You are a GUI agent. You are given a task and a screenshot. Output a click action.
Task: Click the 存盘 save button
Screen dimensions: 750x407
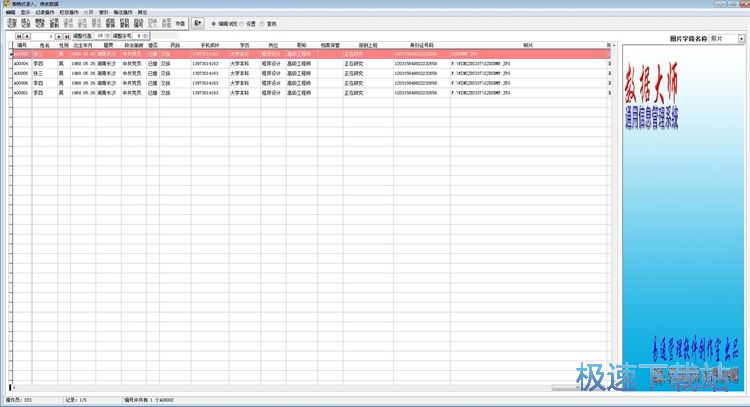[x=180, y=23]
